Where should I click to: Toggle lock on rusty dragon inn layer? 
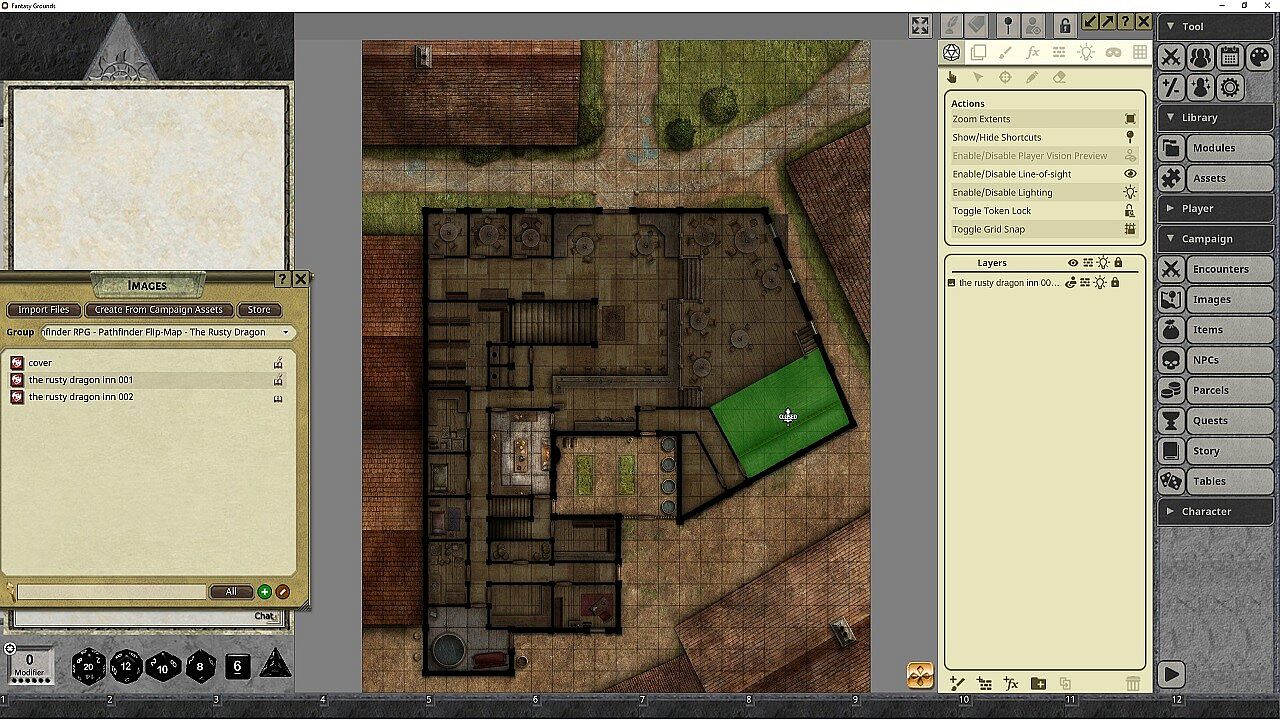(x=1115, y=283)
